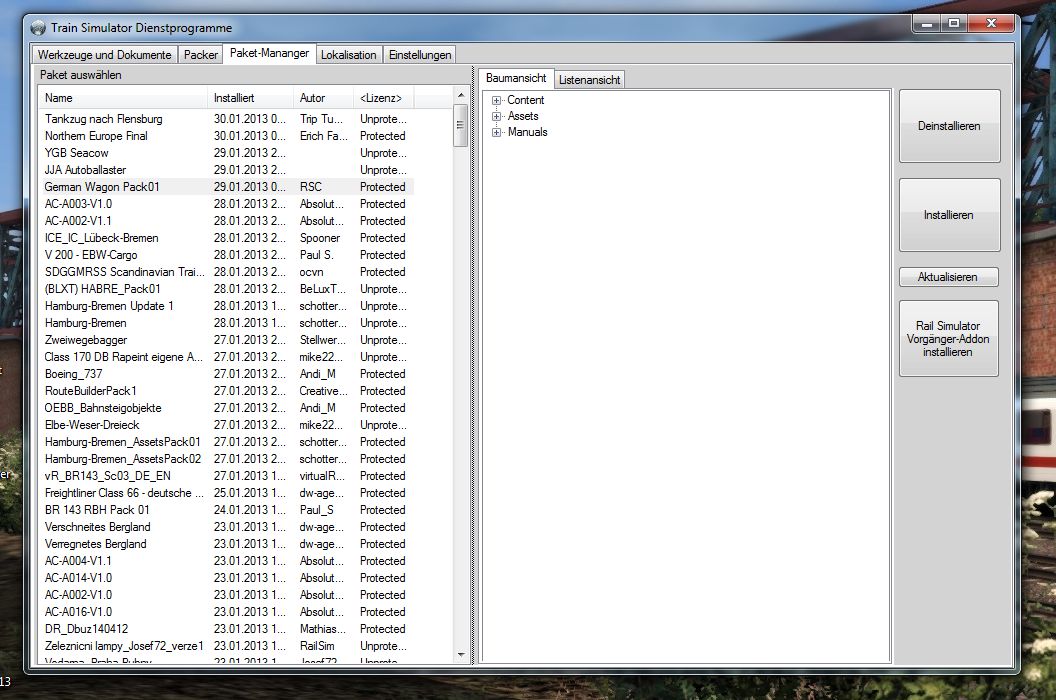This screenshot has width=1056, height=700.
Task: Sort by Lizenz column header
Action: click(x=383, y=98)
